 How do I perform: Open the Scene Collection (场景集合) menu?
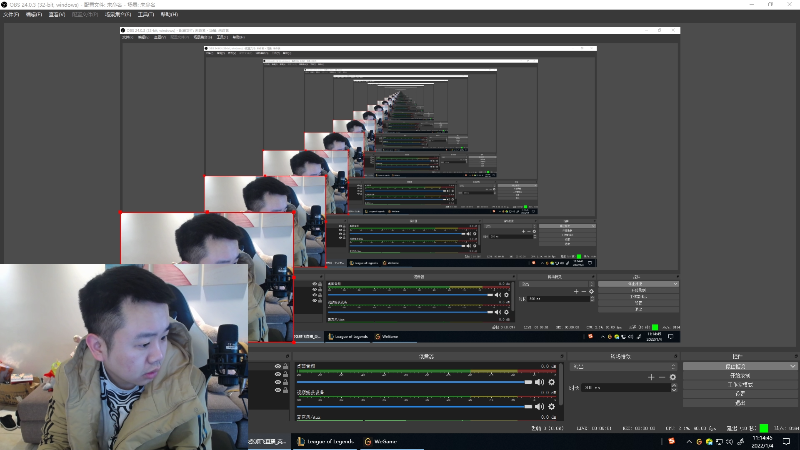coord(118,15)
